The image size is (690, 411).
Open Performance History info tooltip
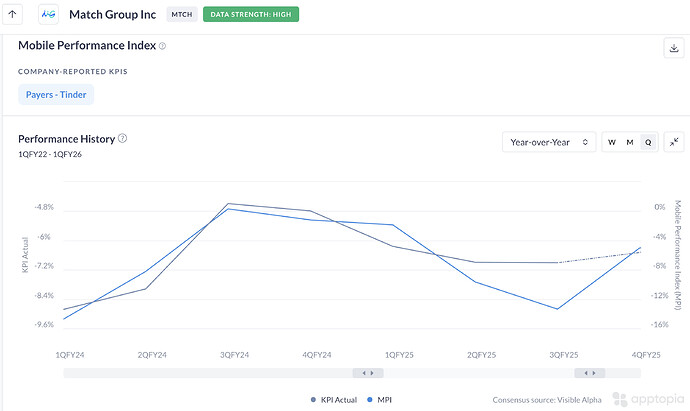(123, 138)
